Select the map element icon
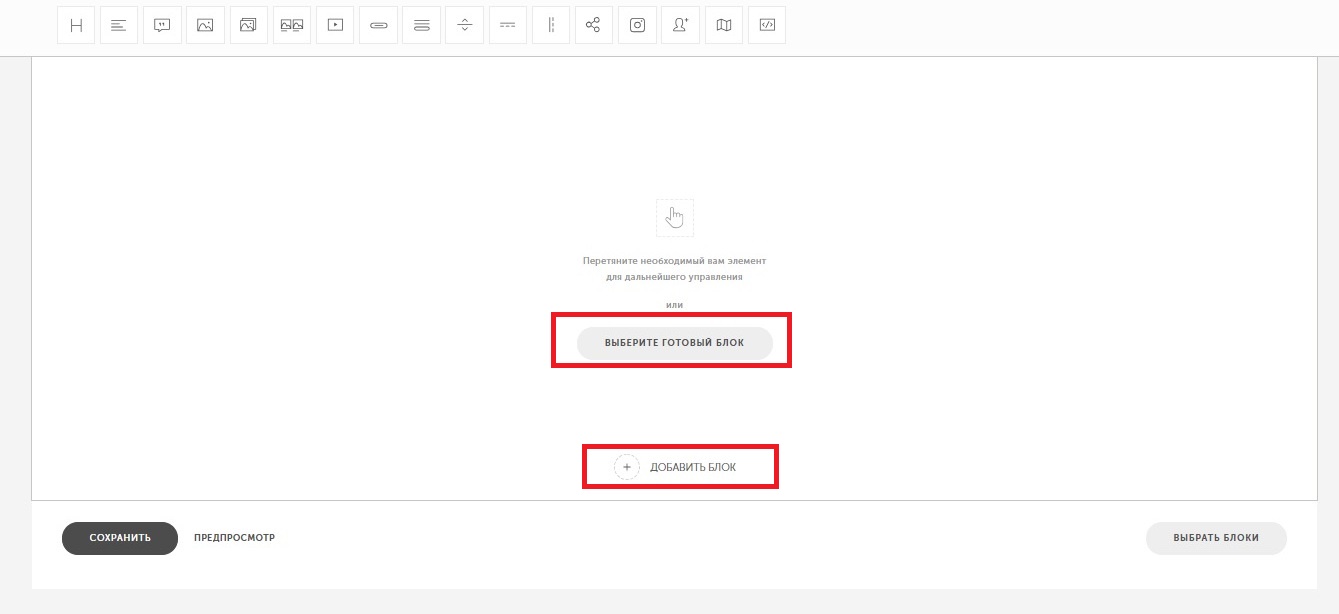 (x=723, y=25)
